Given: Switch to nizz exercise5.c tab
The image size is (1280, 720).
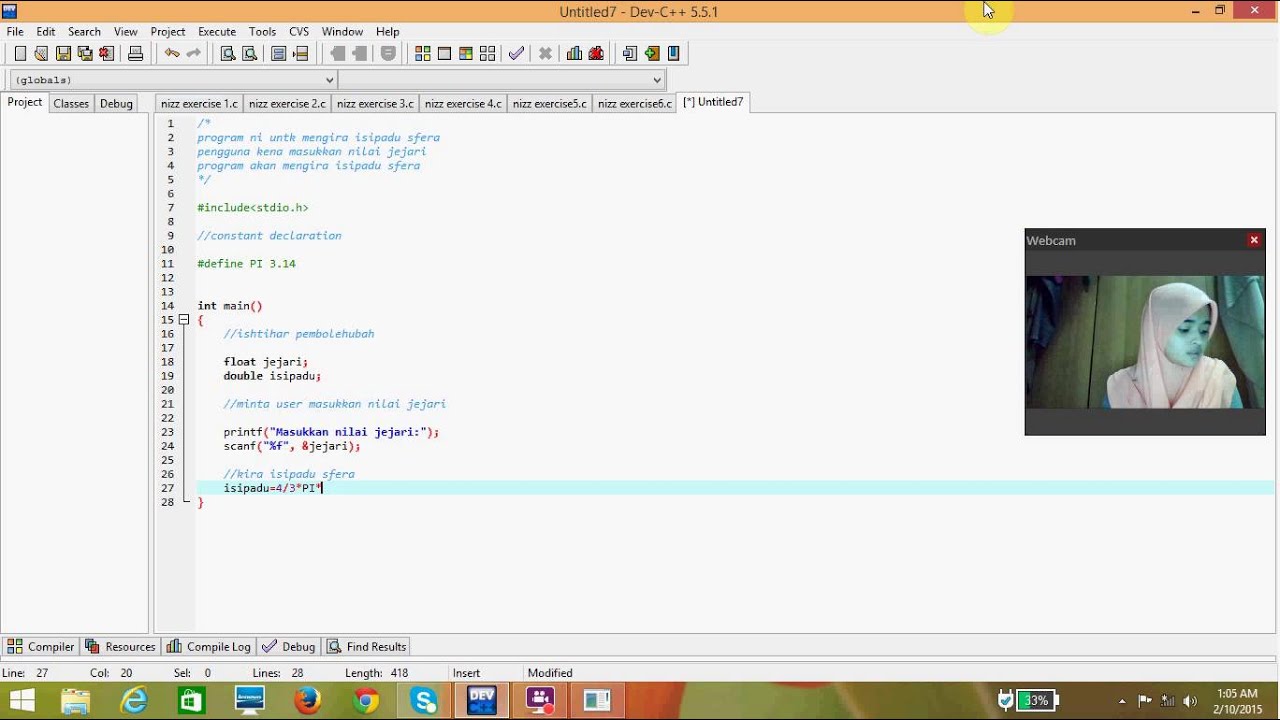Looking at the screenshot, I should (x=550, y=103).
